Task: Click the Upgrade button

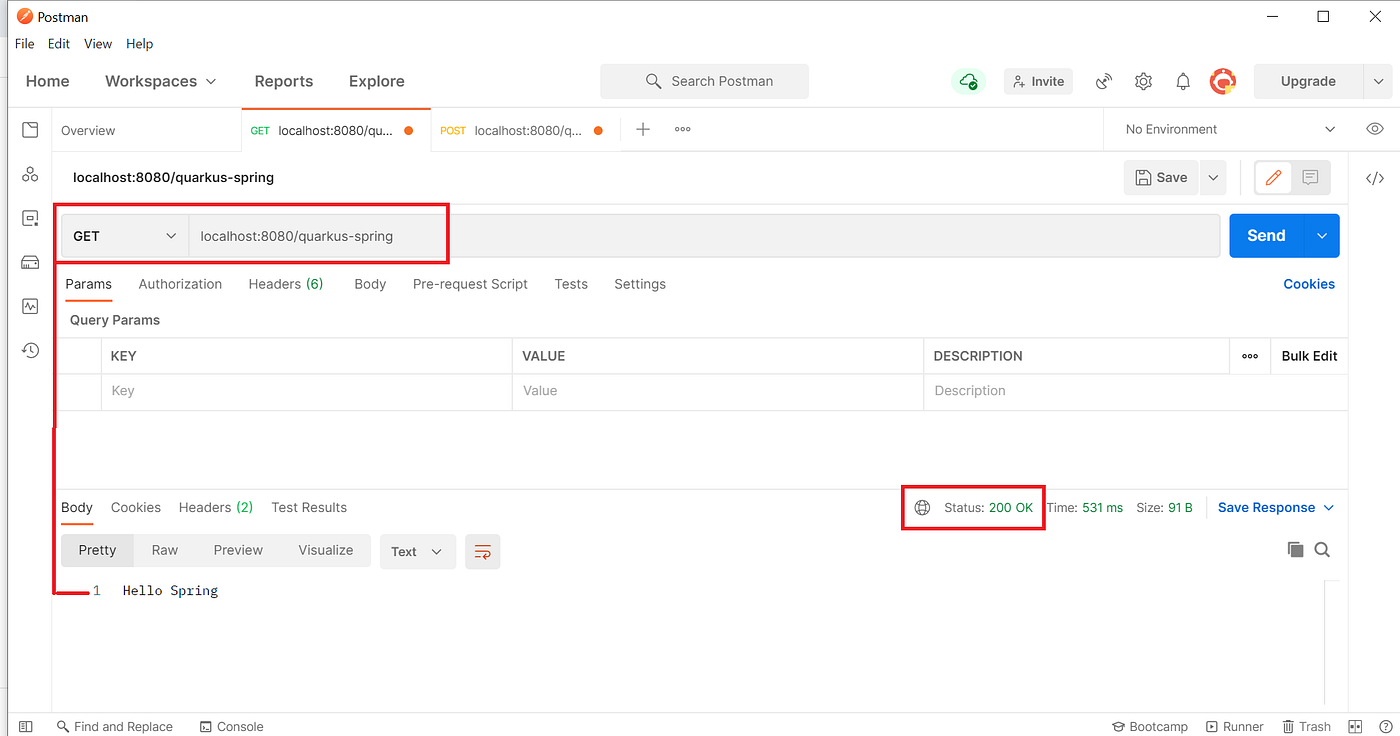Action: [x=1308, y=81]
